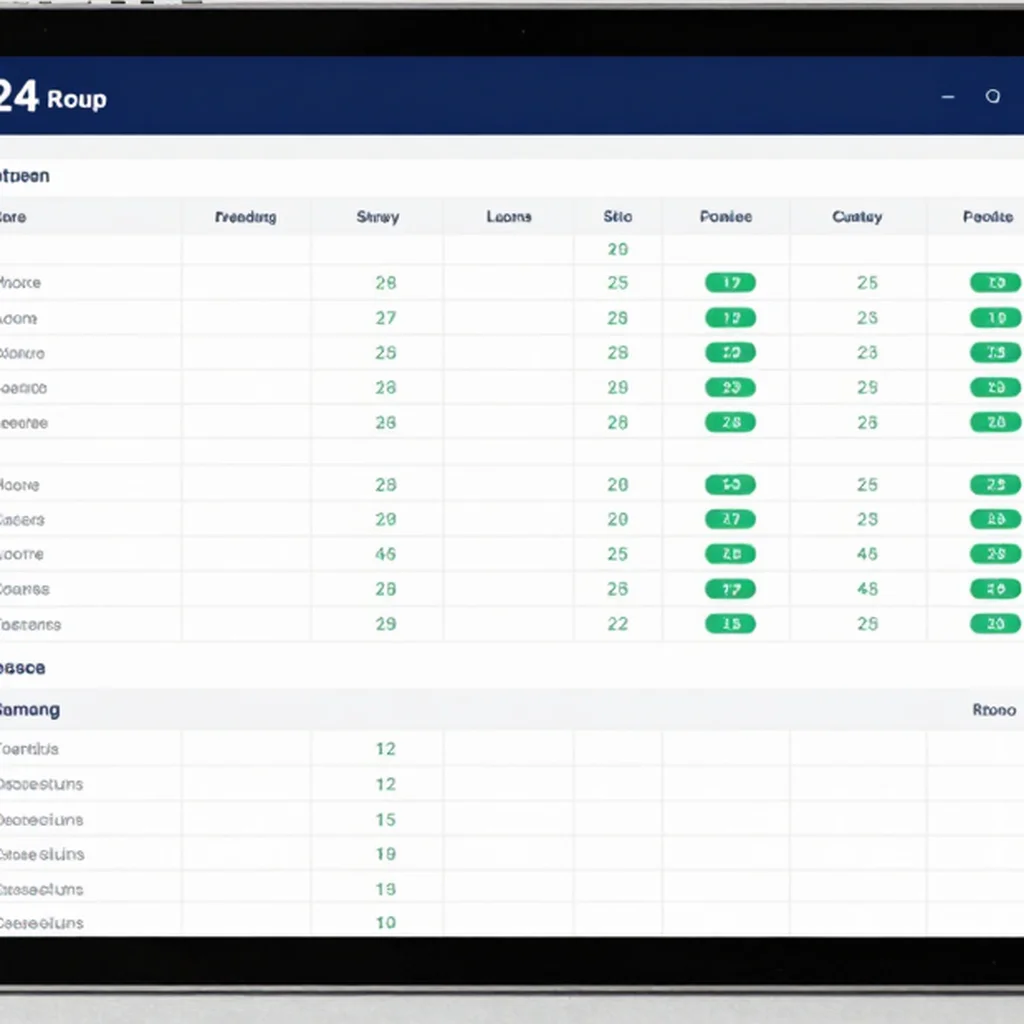The height and width of the screenshot is (1024, 1024).
Task: Select the "13" value in the Samang table
Action: point(385,889)
